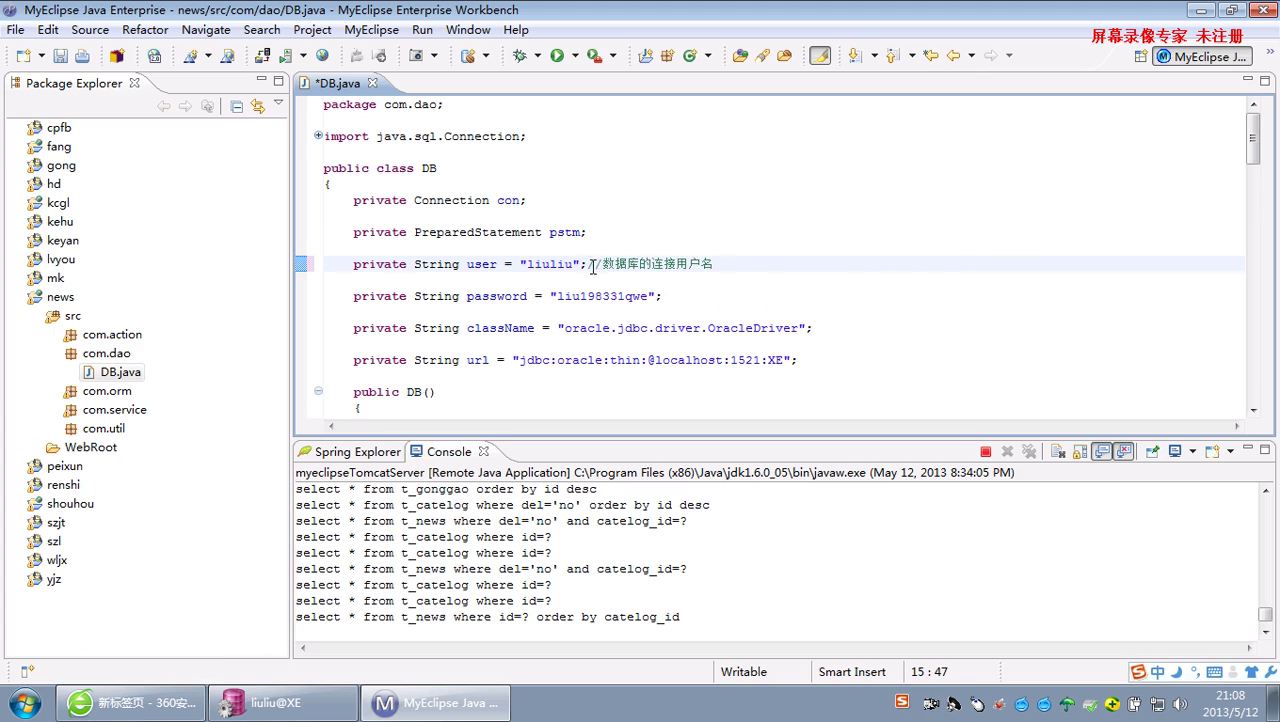This screenshot has height=722, width=1280.
Task: Click the New Java Package icon
Action: tap(667, 56)
